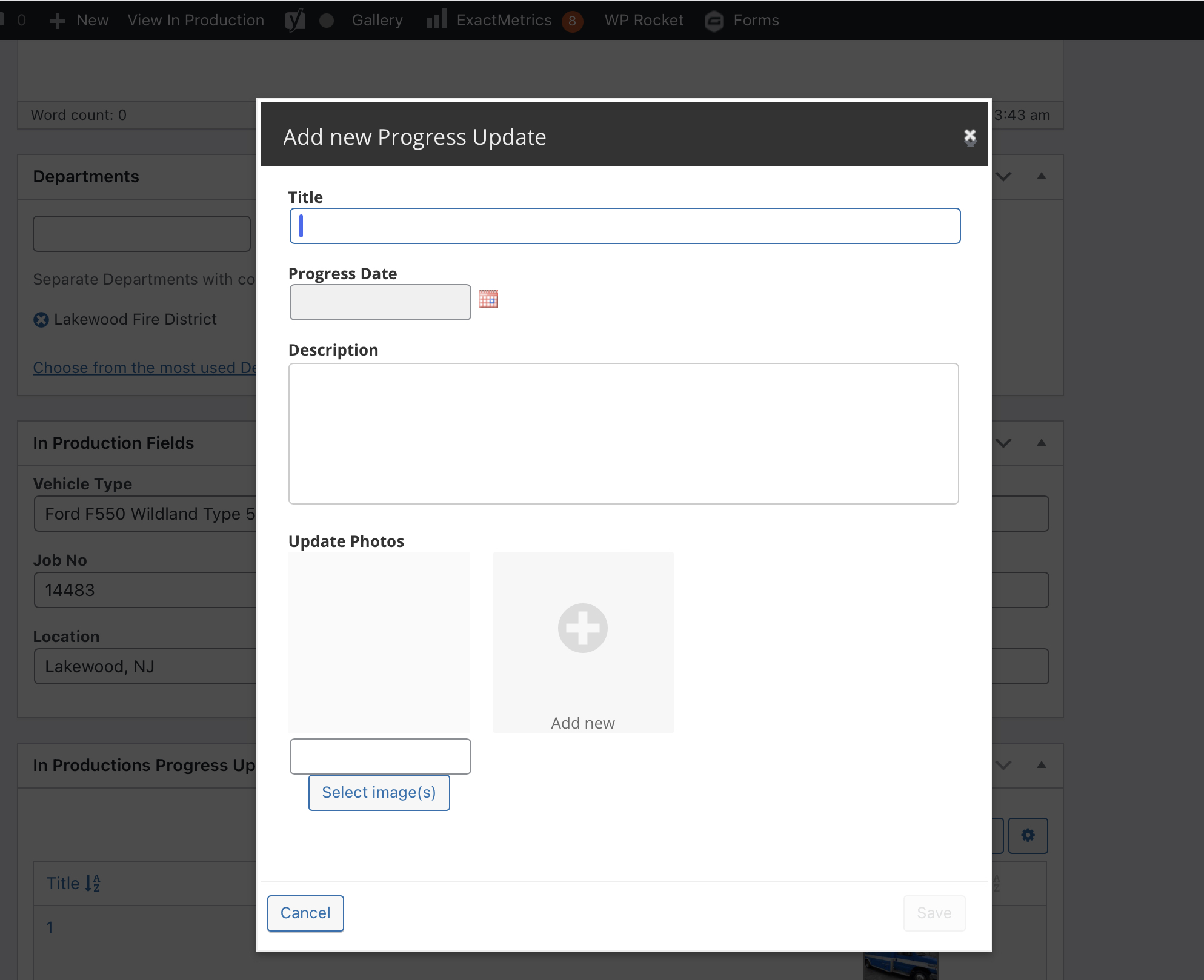Screen dimensions: 1204x980
Task: Open the Forms menu in admin bar
Action: (x=742, y=20)
